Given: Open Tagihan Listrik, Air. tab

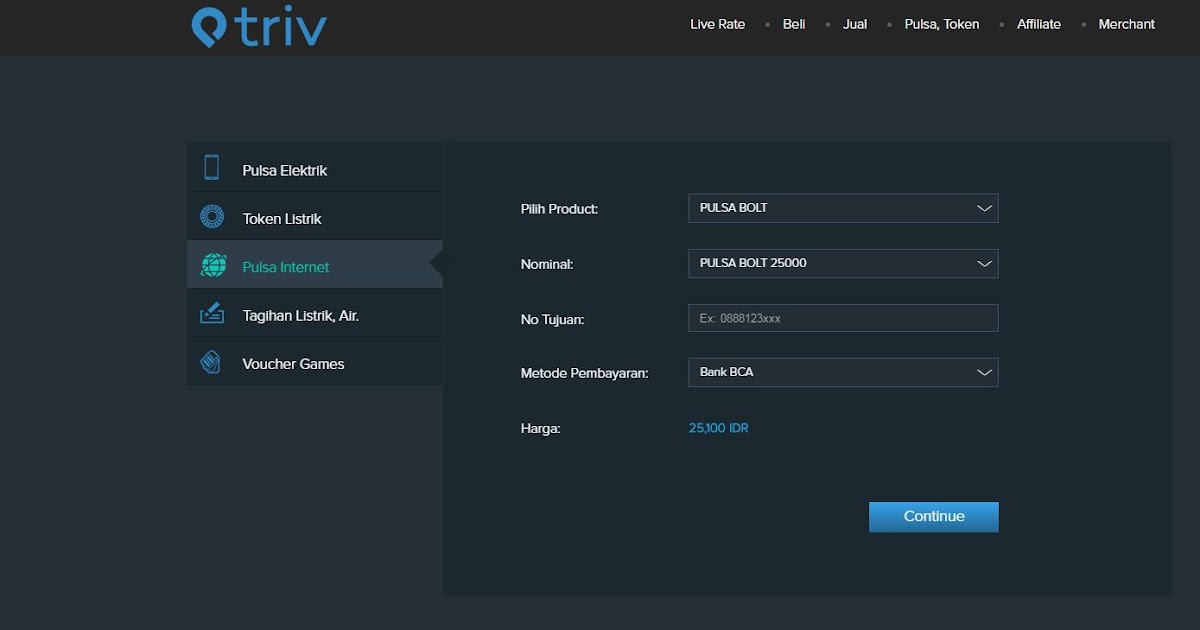Looking at the screenshot, I should (314, 314).
